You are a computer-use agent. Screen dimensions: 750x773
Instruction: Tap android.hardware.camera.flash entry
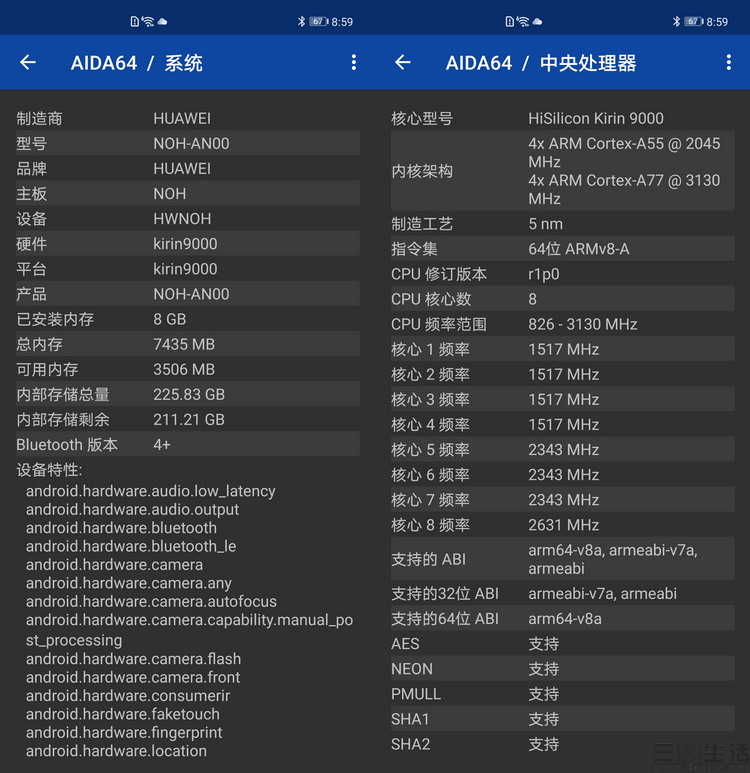133,659
